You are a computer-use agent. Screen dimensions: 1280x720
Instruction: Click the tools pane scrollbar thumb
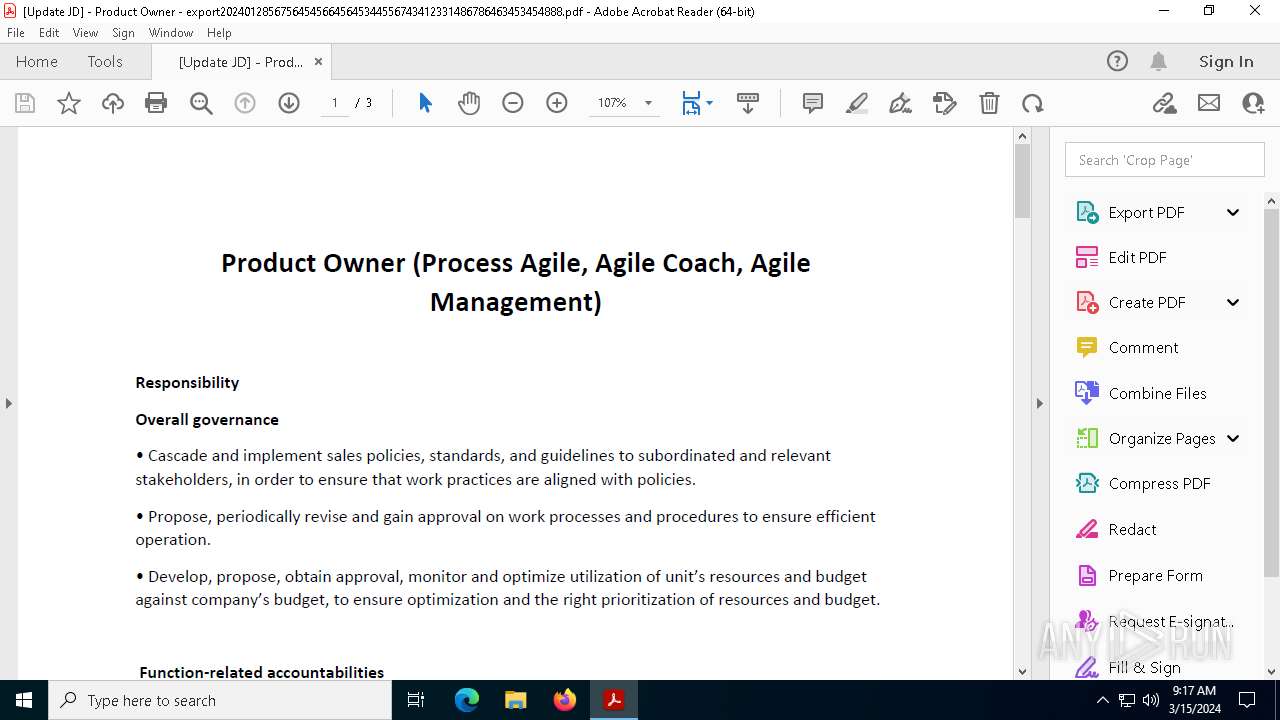[1272, 392]
